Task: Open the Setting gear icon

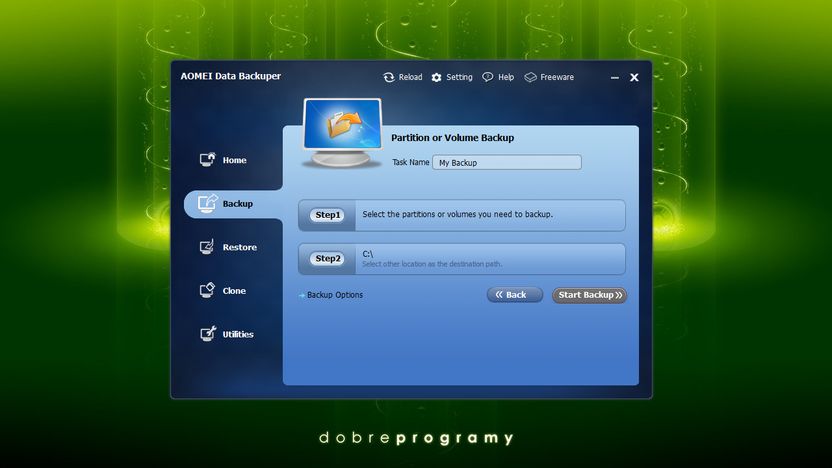Action: pos(436,77)
